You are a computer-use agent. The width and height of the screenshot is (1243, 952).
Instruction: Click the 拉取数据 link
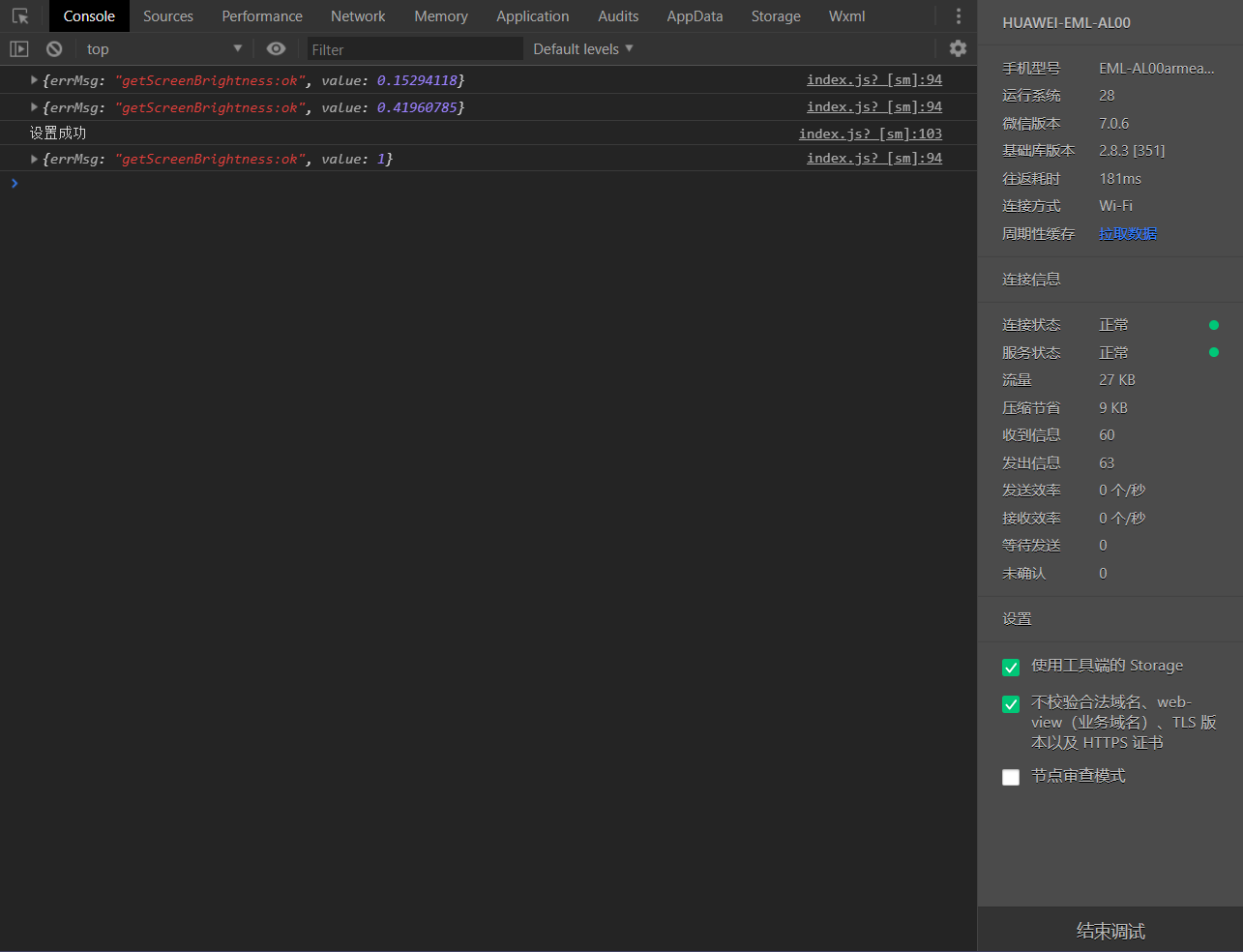coord(1128,233)
